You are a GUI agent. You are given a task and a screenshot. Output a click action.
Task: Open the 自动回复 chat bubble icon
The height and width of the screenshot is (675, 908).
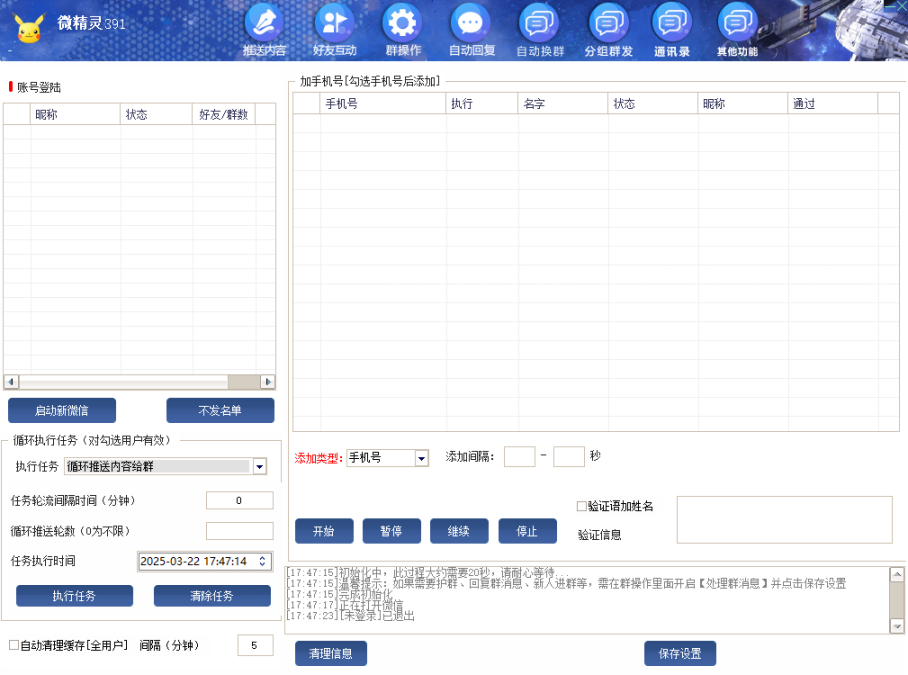[471, 24]
